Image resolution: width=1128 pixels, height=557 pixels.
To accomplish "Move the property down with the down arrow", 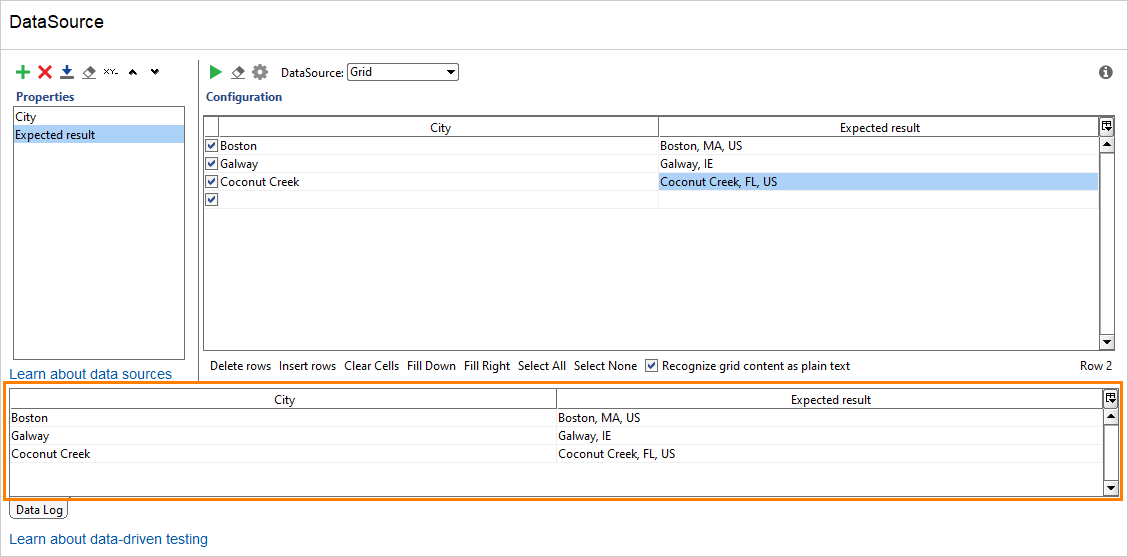I will 155,72.
